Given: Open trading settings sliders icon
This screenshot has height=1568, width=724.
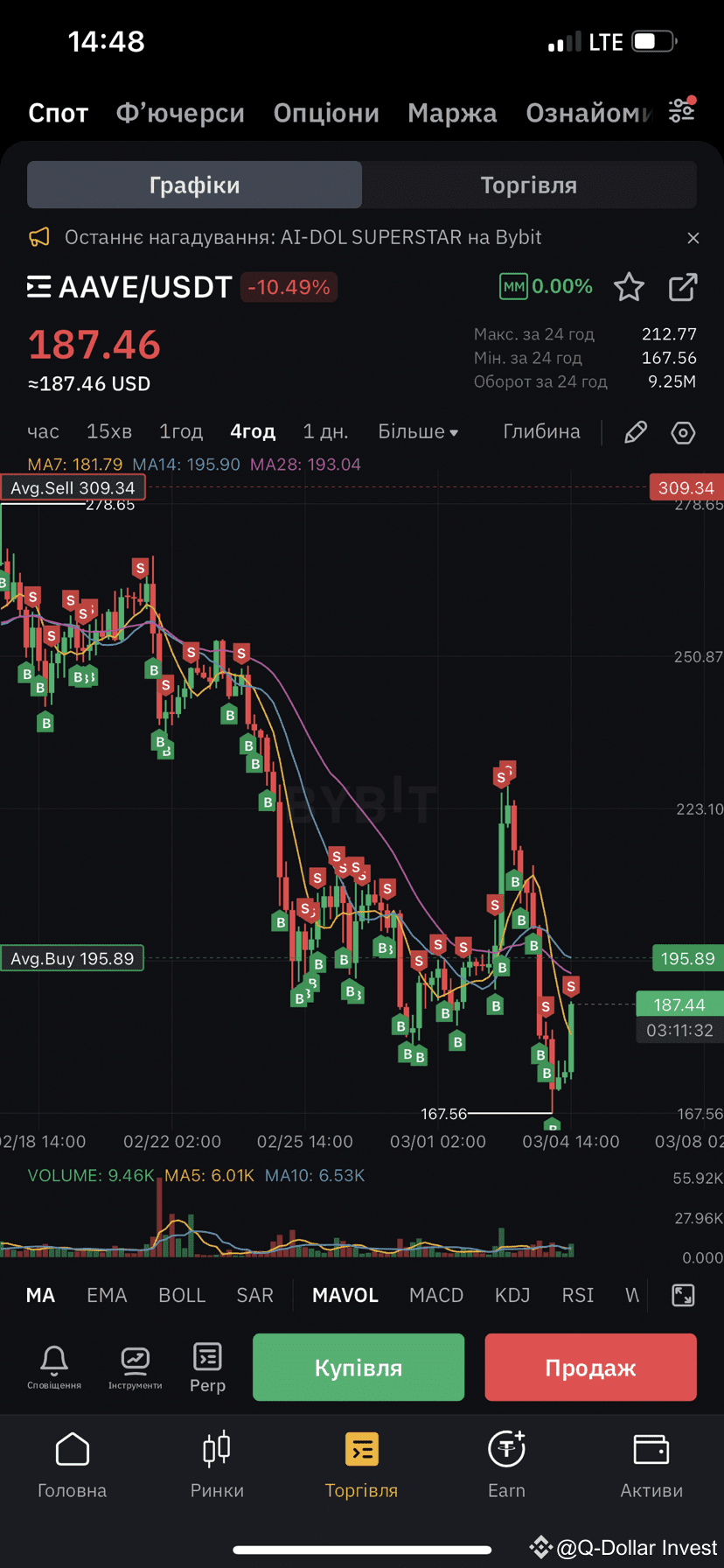Looking at the screenshot, I should 682,110.
